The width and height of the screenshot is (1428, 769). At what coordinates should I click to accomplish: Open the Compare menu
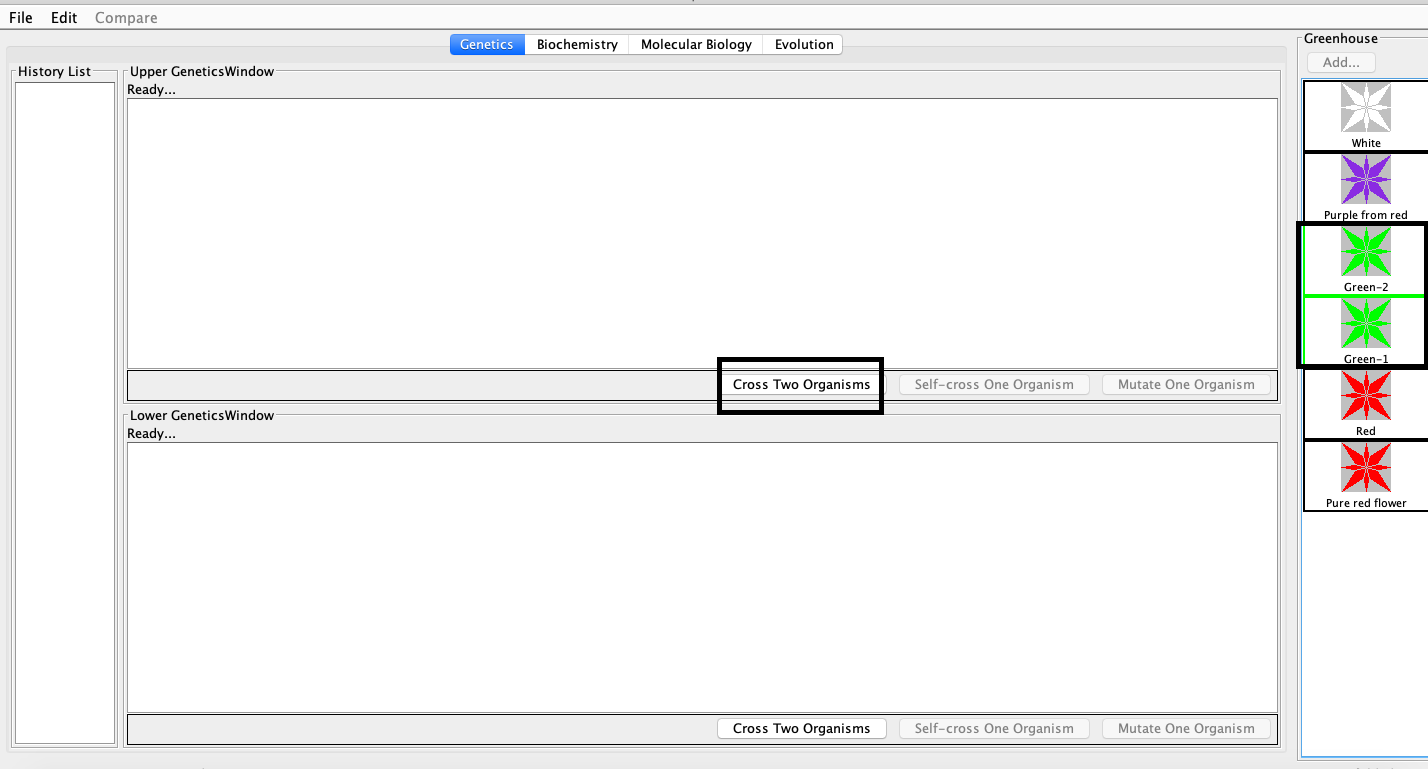pos(126,18)
